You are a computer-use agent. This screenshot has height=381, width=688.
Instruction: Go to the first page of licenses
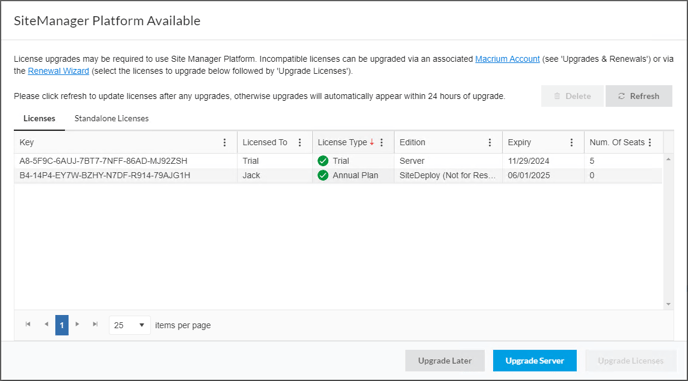point(28,324)
